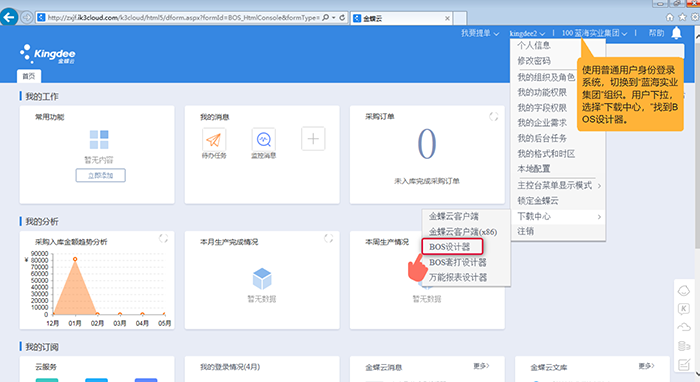Click 更多 link in 金蝶云消息
The image size is (700, 382).
(x=481, y=366)
